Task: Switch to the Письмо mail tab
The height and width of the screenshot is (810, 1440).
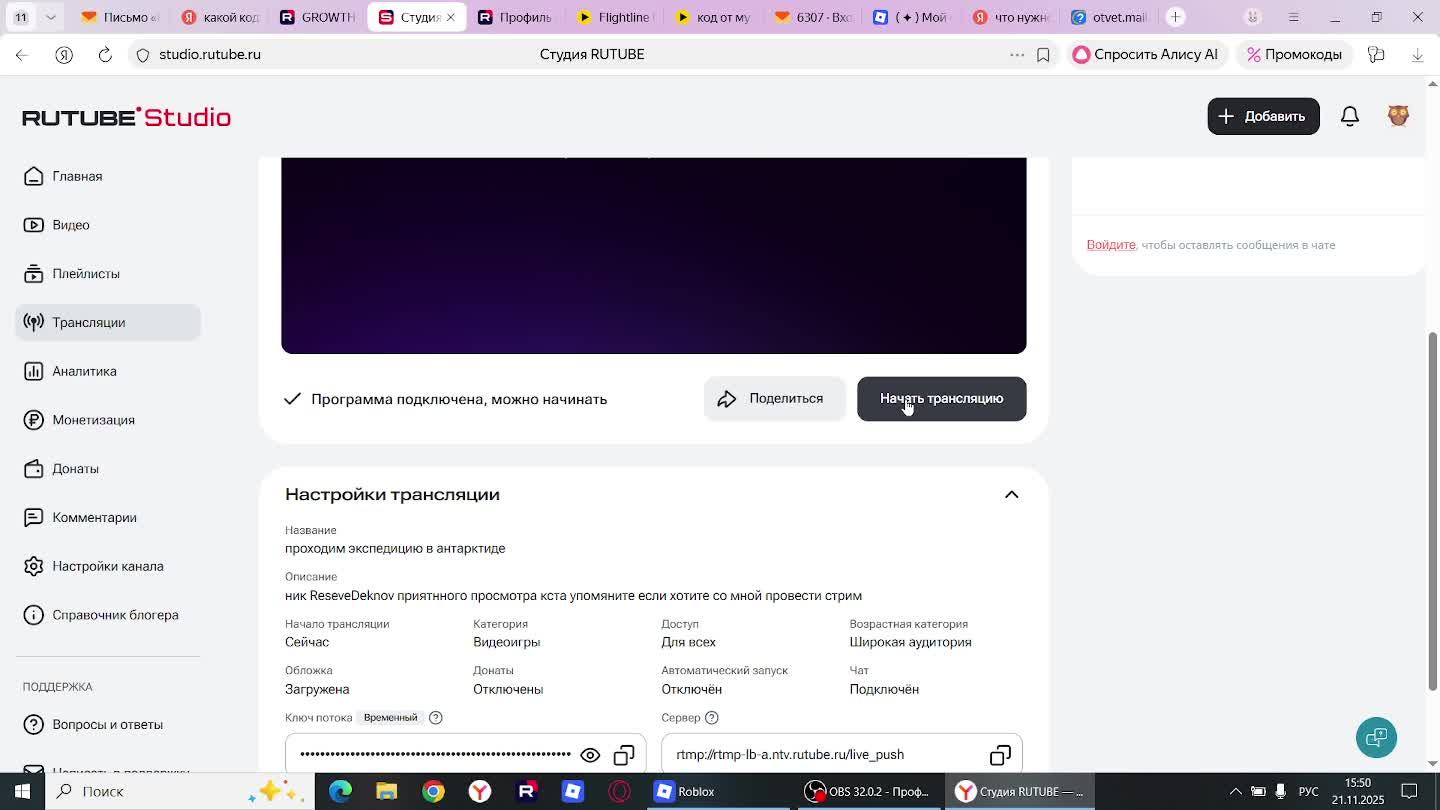Action: tap(118, 17)
